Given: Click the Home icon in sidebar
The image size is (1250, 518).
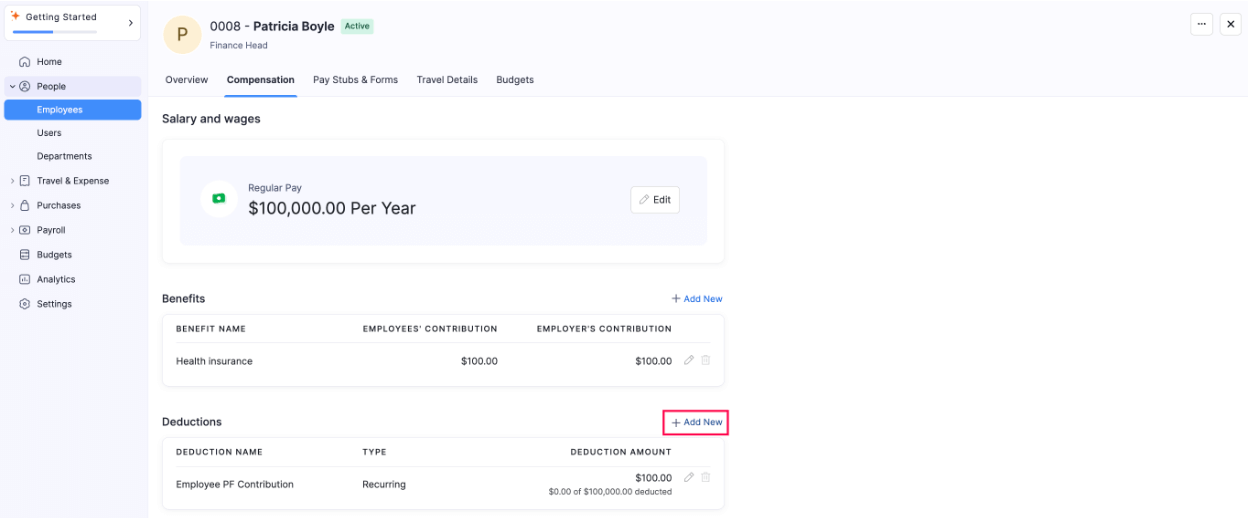Looking at the screenshot, I should click(25, 62).
